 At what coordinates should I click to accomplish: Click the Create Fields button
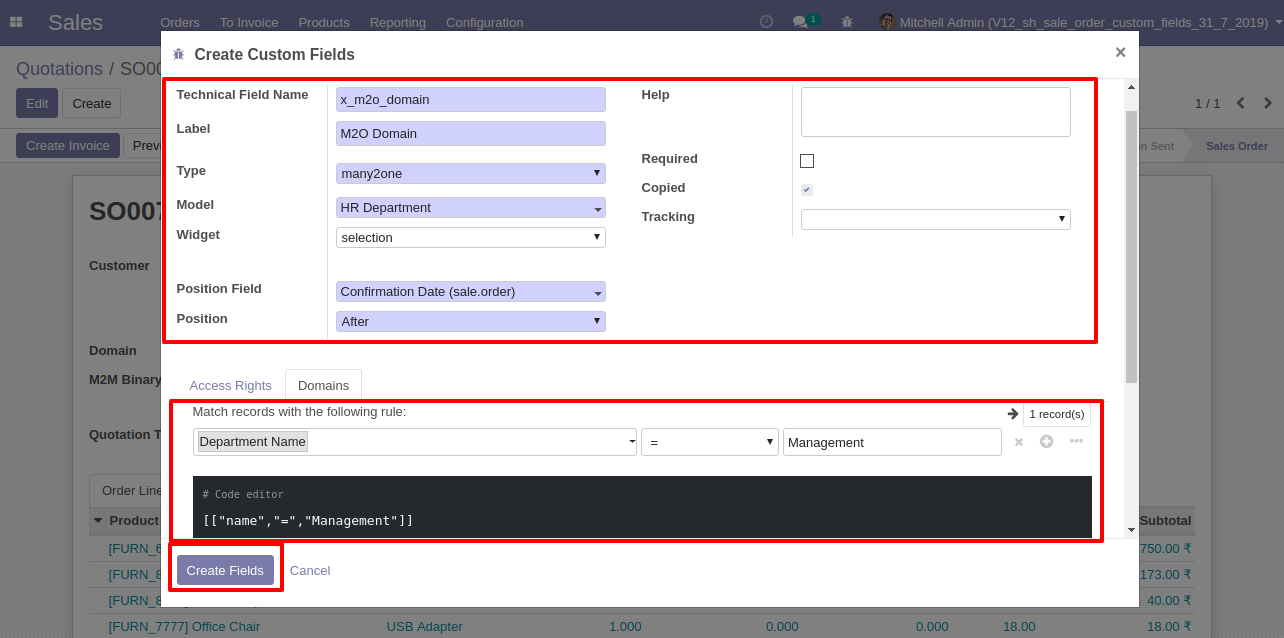225,570
